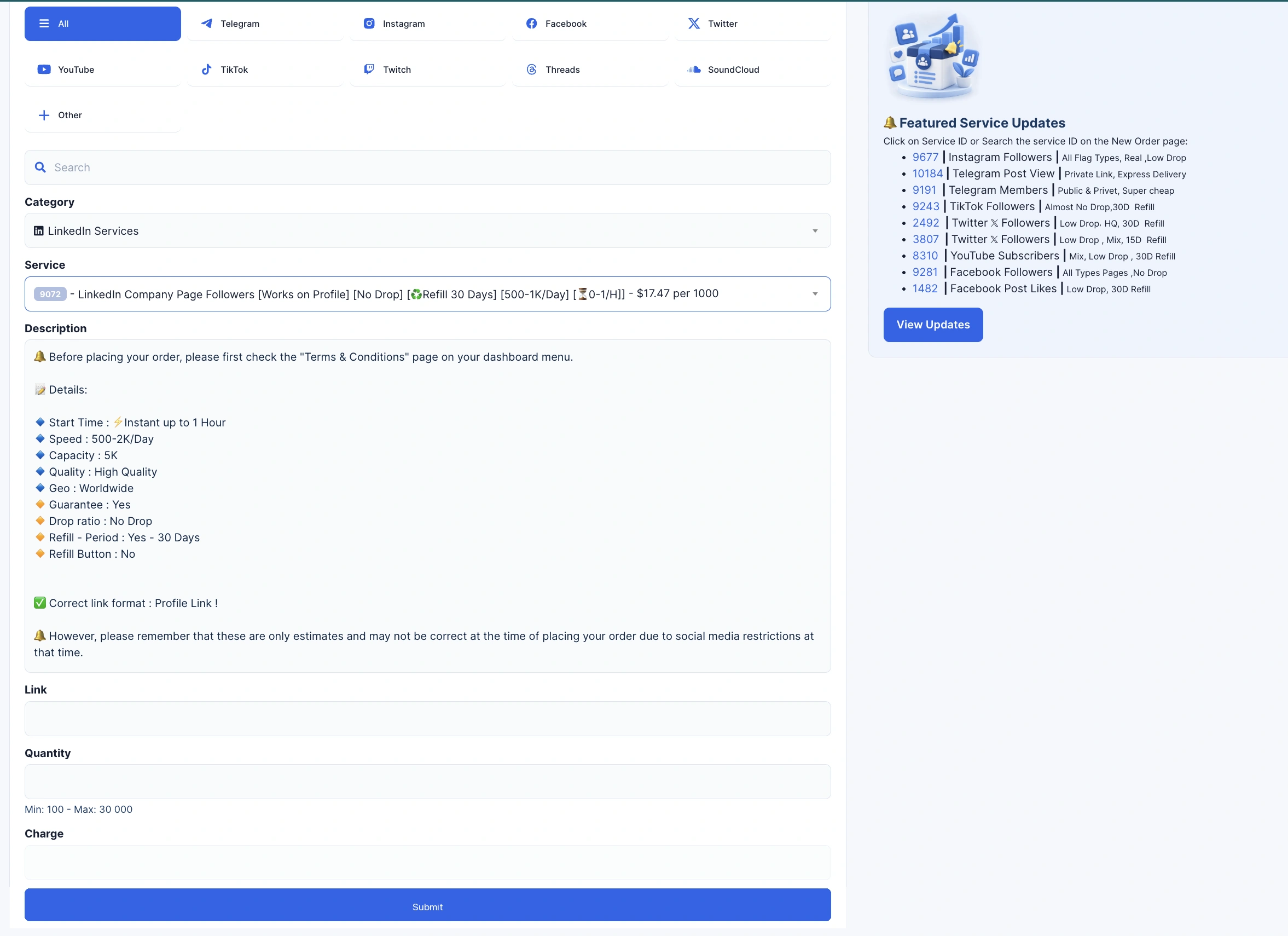Click the Charge field

428,863
